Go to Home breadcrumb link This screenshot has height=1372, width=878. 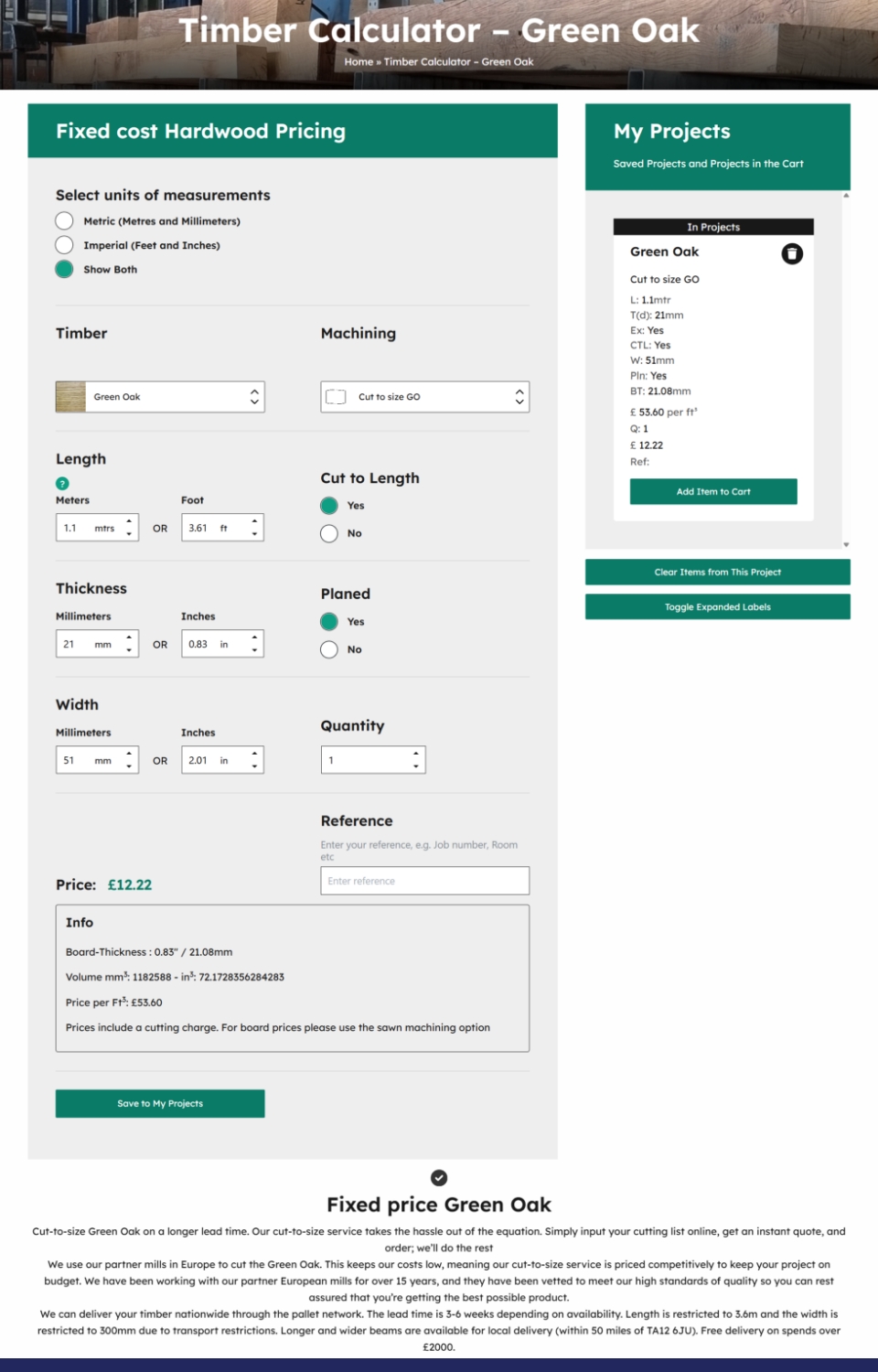[359, 62]
